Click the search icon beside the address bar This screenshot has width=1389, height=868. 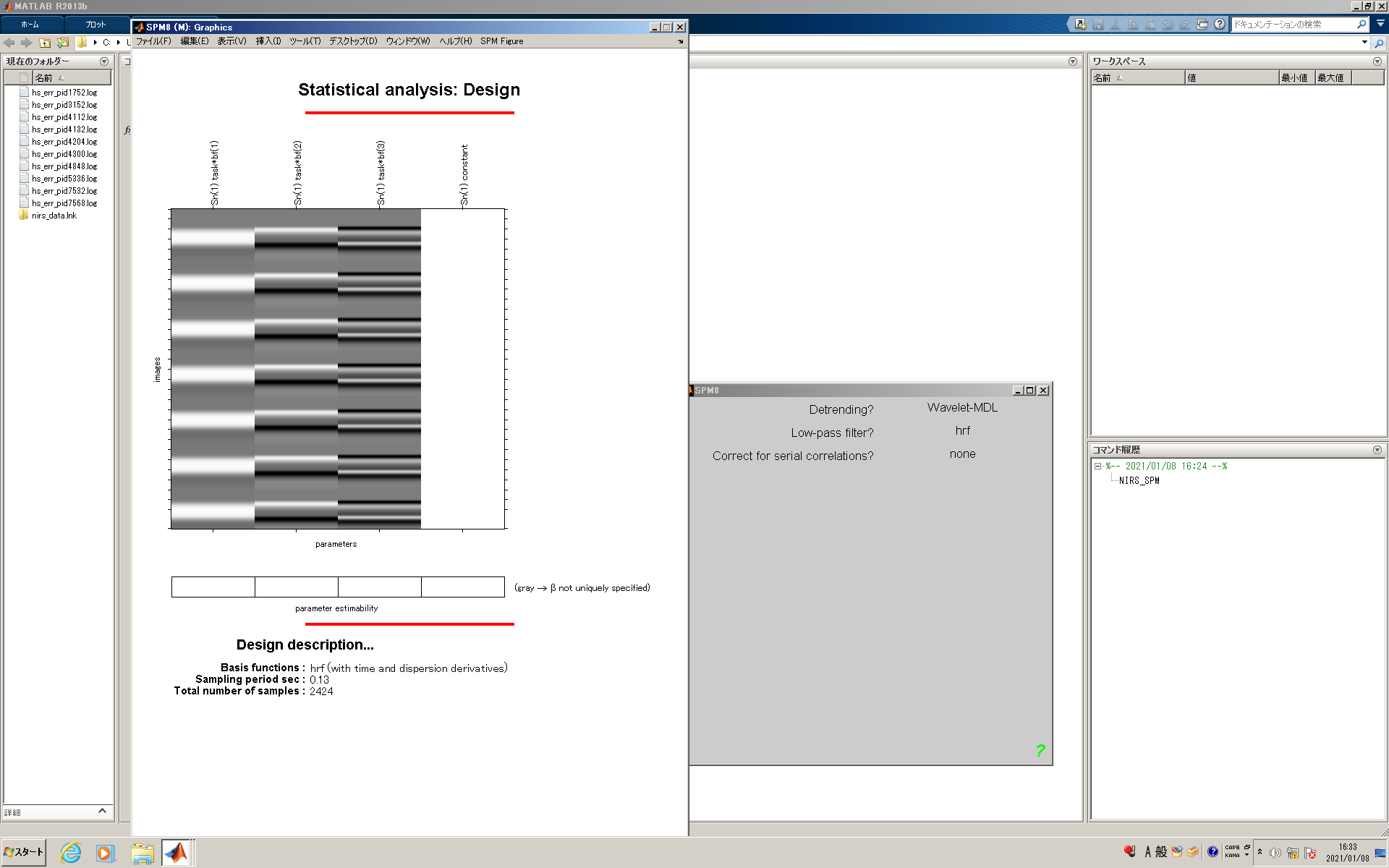pos(1379,43)
